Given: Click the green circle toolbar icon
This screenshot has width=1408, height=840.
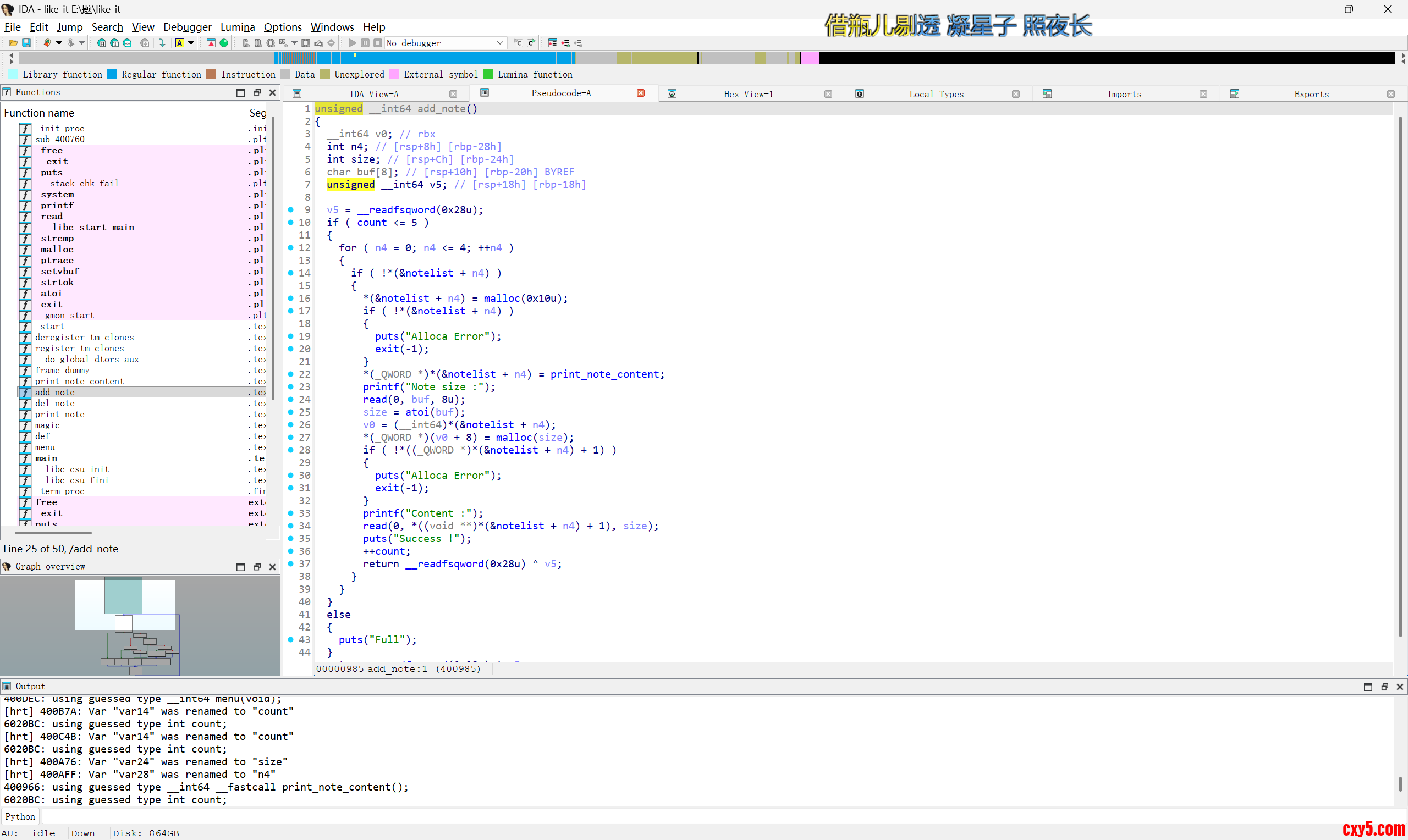Looking at the screenshot, I should click(224, 43).
